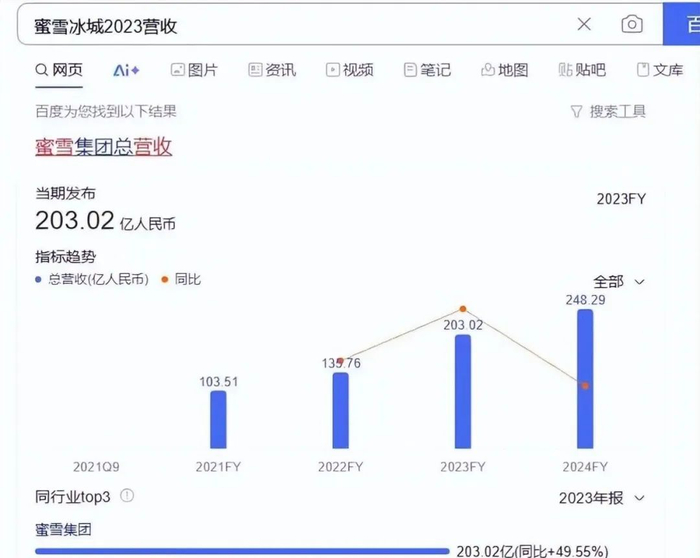Viewport: 700px width, 558px height.
Task: Open image search via the camera icon
Action: (x=632, y=24)
